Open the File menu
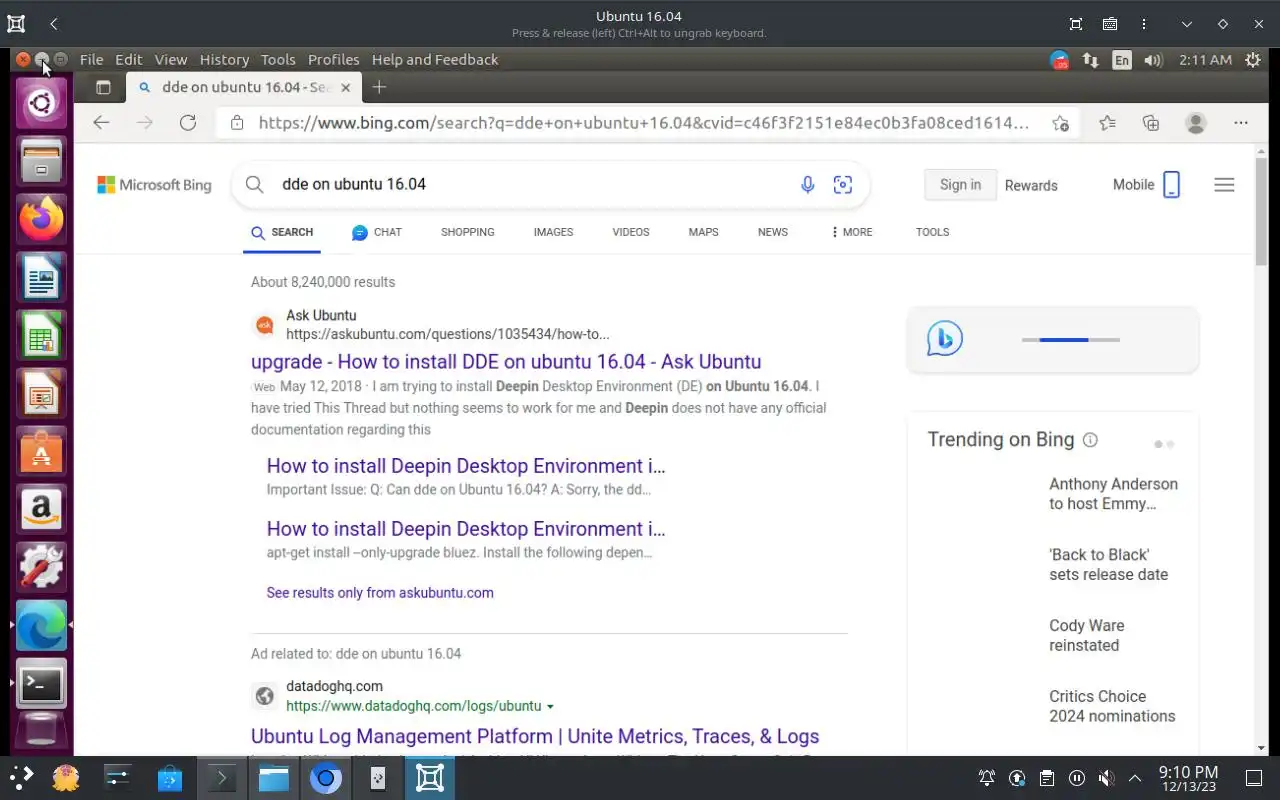 click(91, 60)
